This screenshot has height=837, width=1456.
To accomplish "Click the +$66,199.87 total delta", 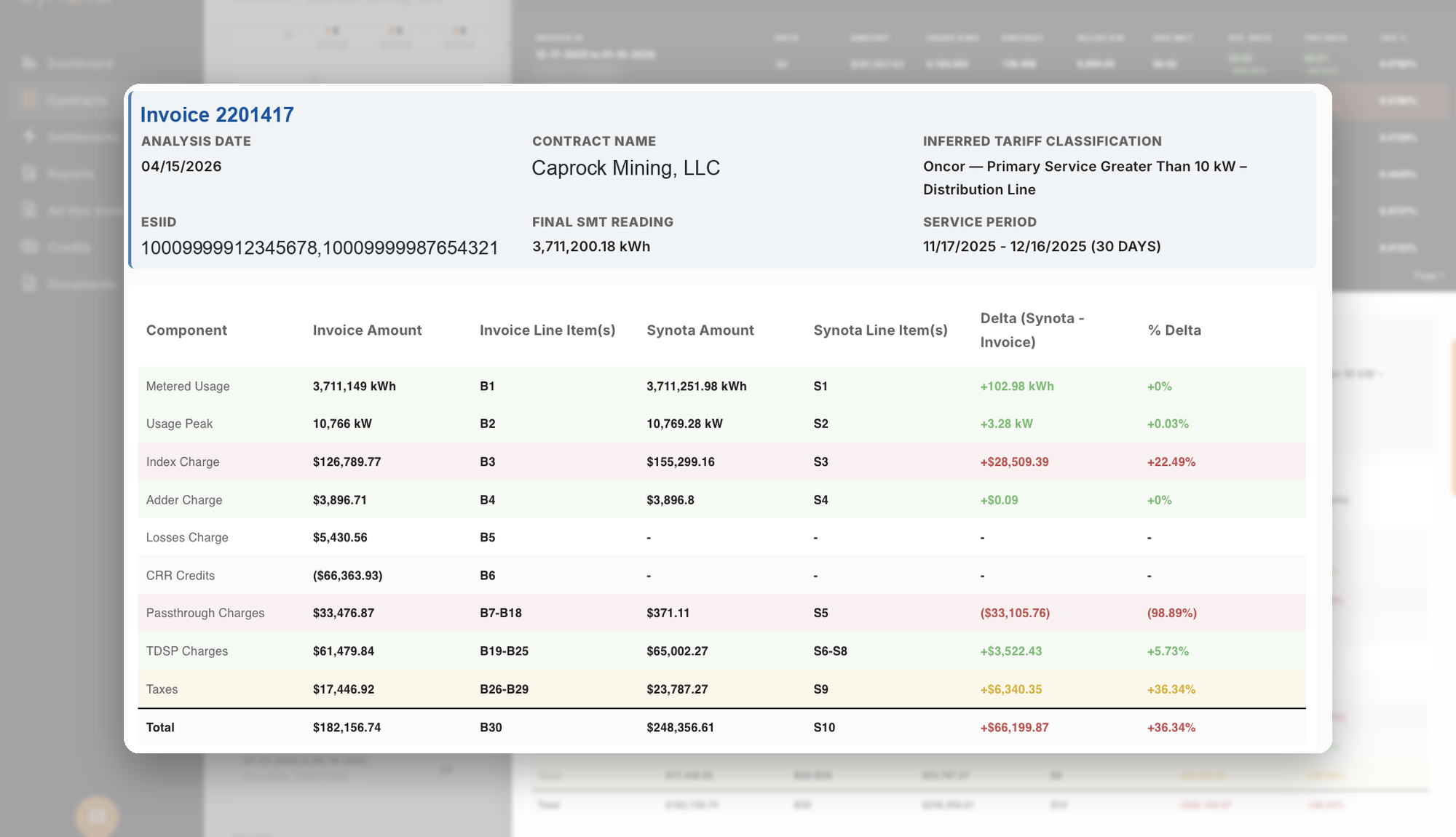I will pyautogui.click(x=1014, y=728).
